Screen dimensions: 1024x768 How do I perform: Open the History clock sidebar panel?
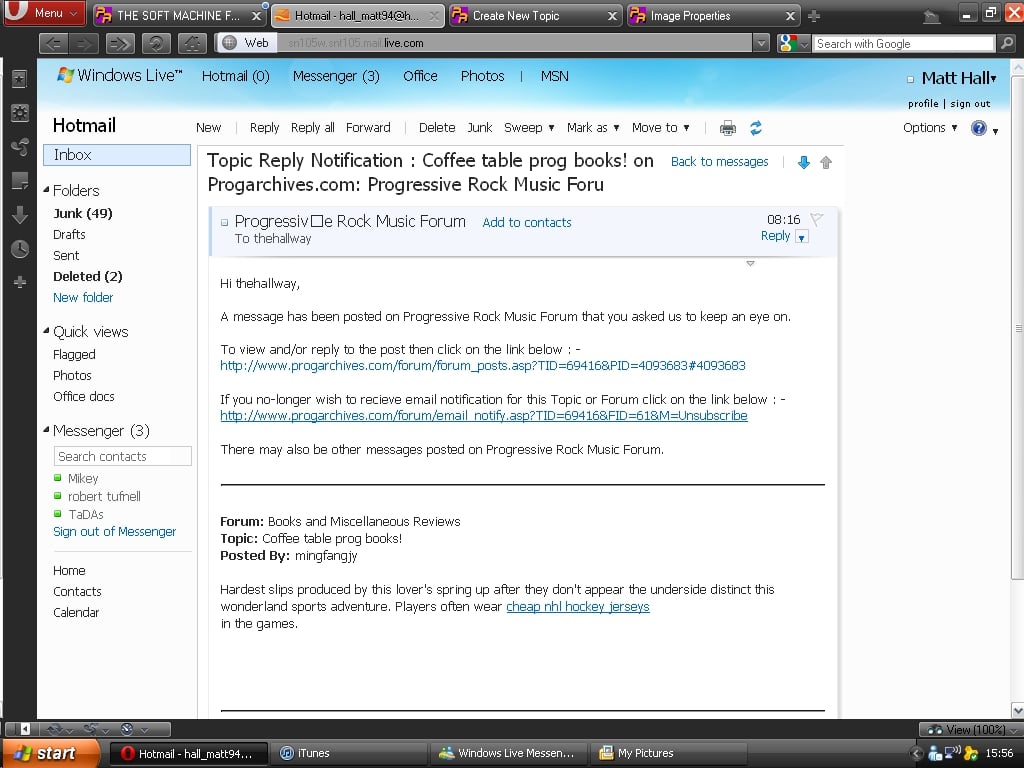pyautogui.click(x=20, y=249)
